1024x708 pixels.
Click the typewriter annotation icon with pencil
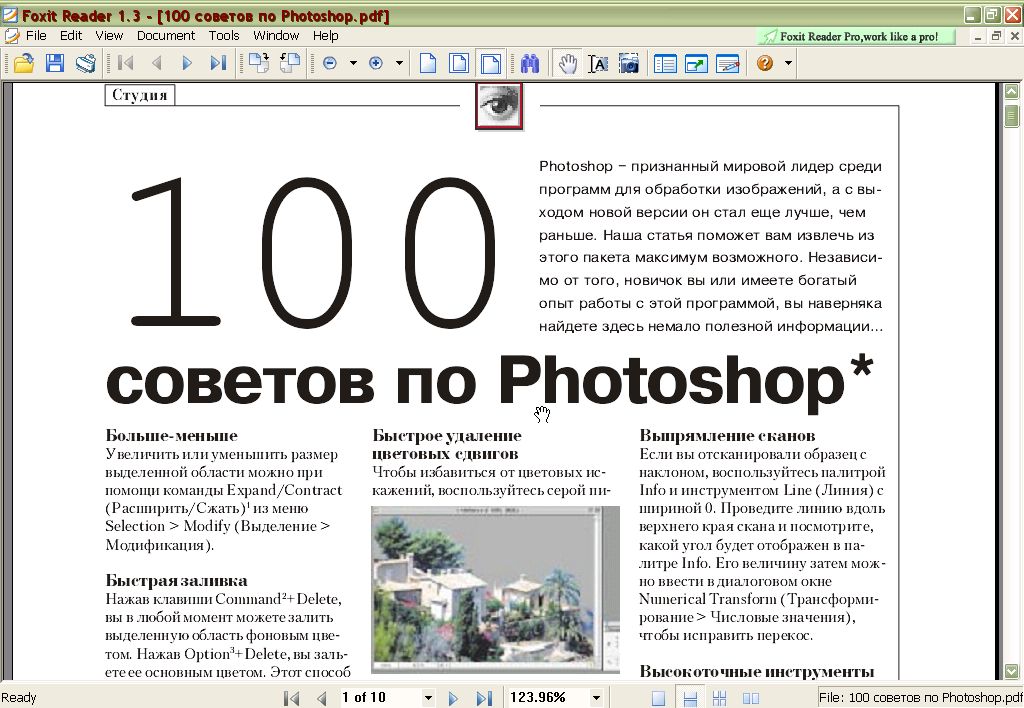coord(728,63)
